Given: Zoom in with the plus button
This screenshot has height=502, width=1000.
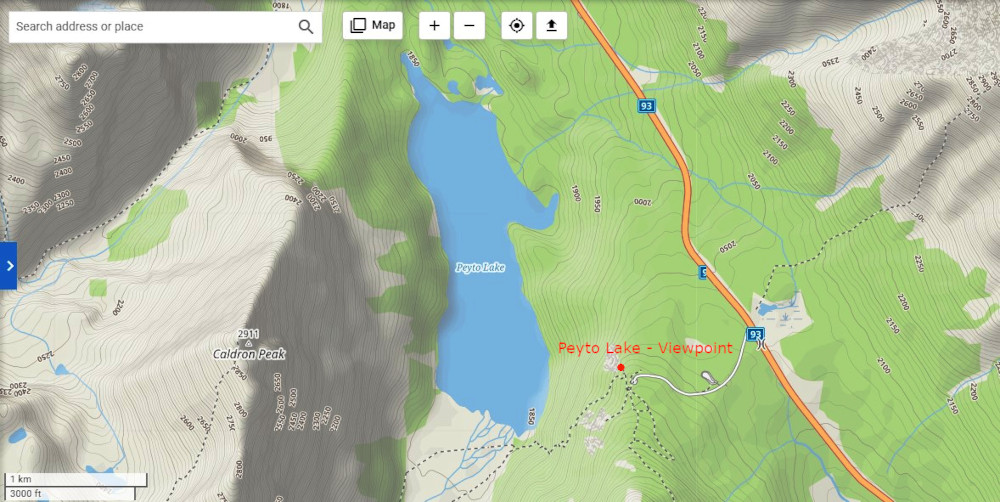Looking at the screenshot, I should point(434,26).
